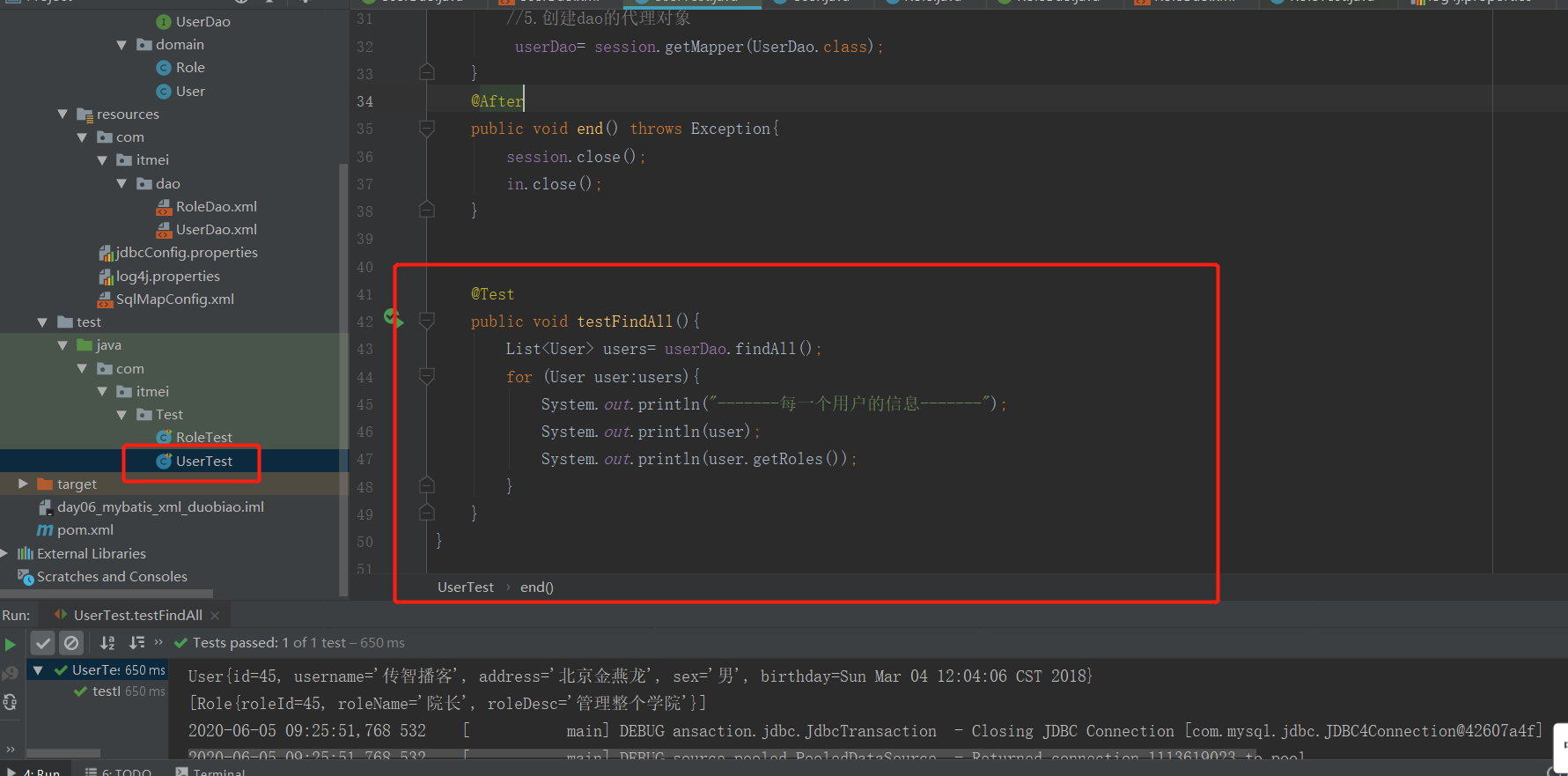Fold the for loop at line 44
1568x776 pixels.
[x=427, y=377]
